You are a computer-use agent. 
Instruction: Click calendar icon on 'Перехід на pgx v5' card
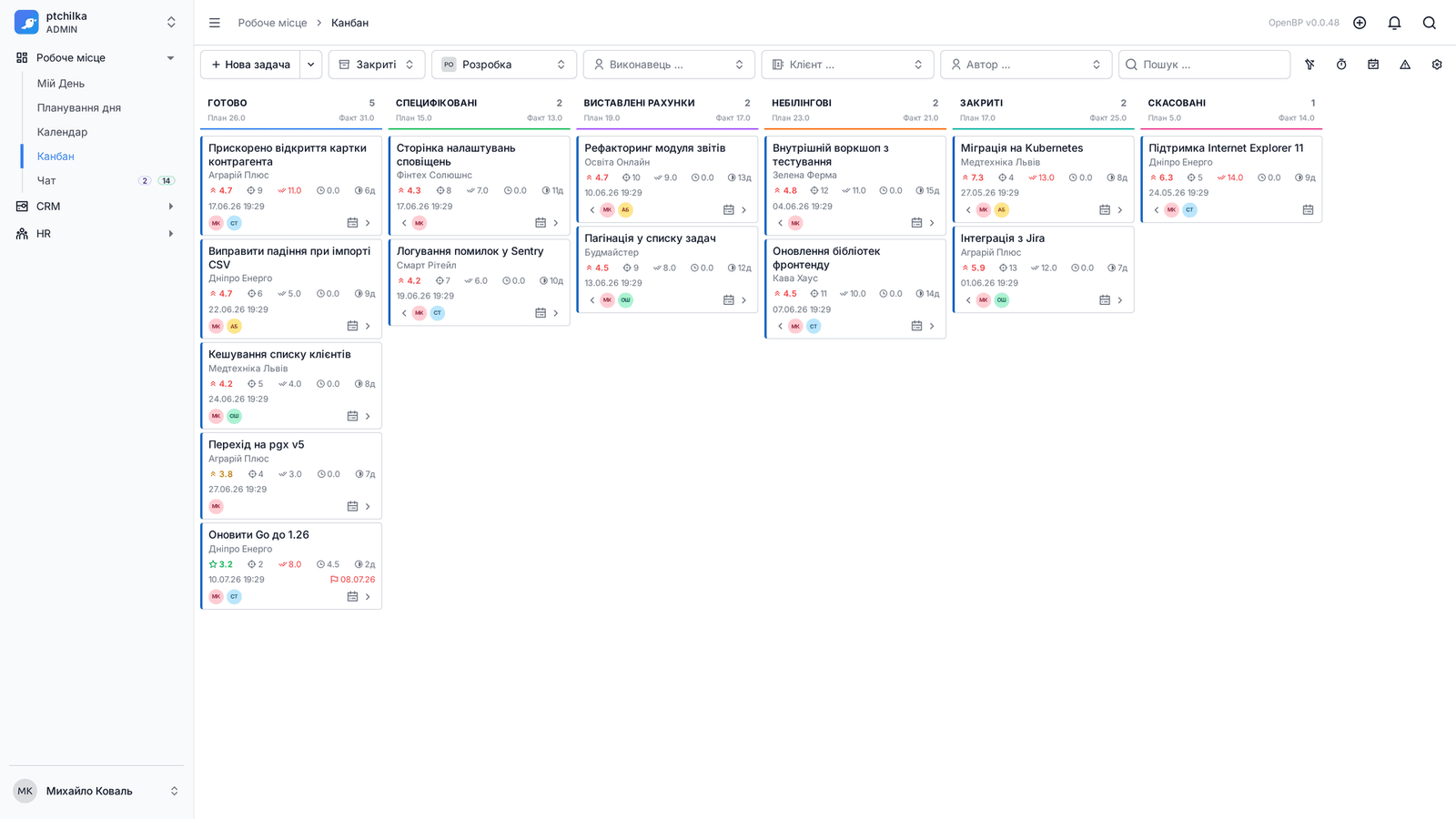tap(352, 506)
